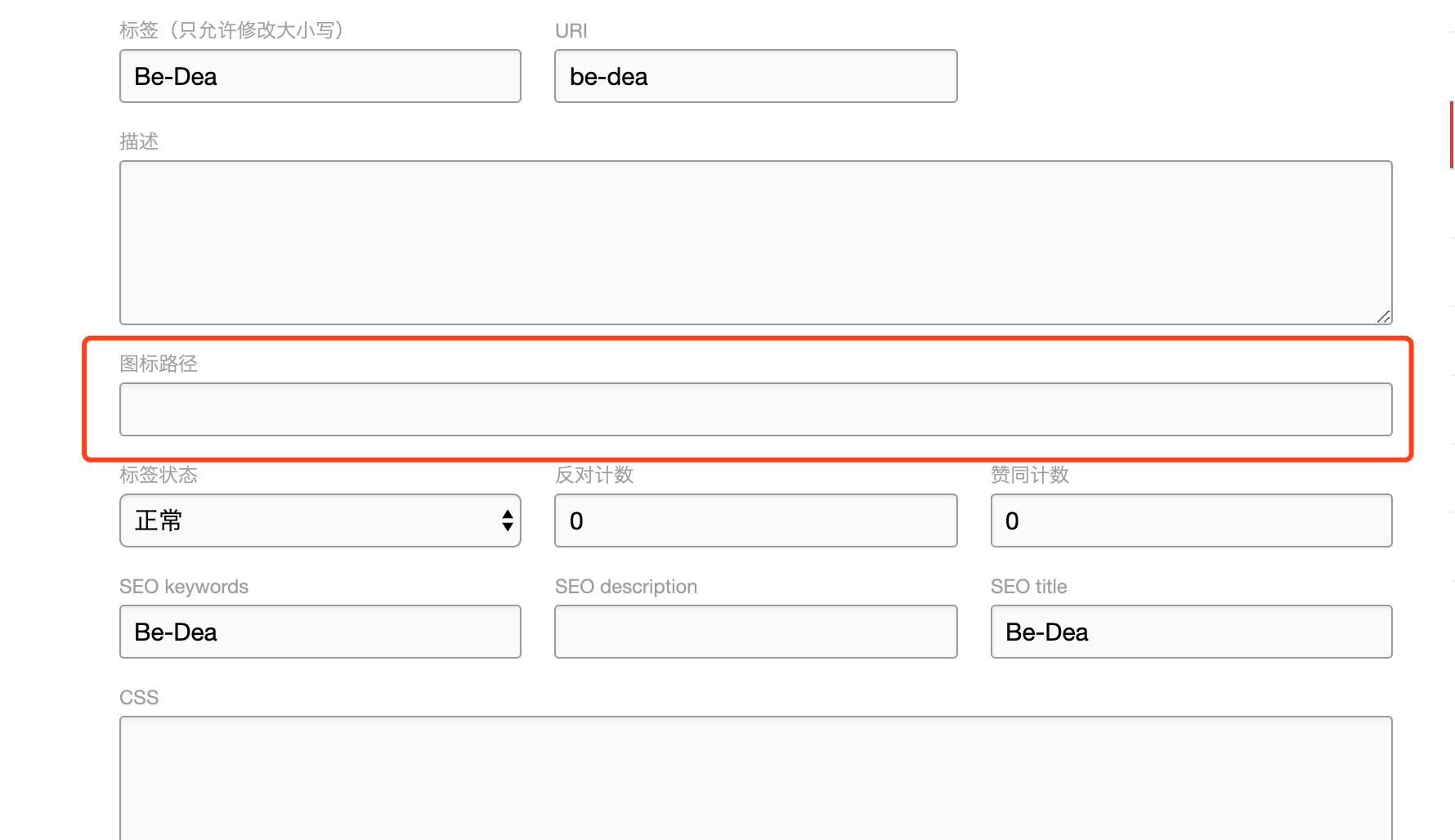Image resolution: width=1455 pixels, height=840 pixels.
Task: Click the empty SEO description field
Action: click(x=755, y=632)
